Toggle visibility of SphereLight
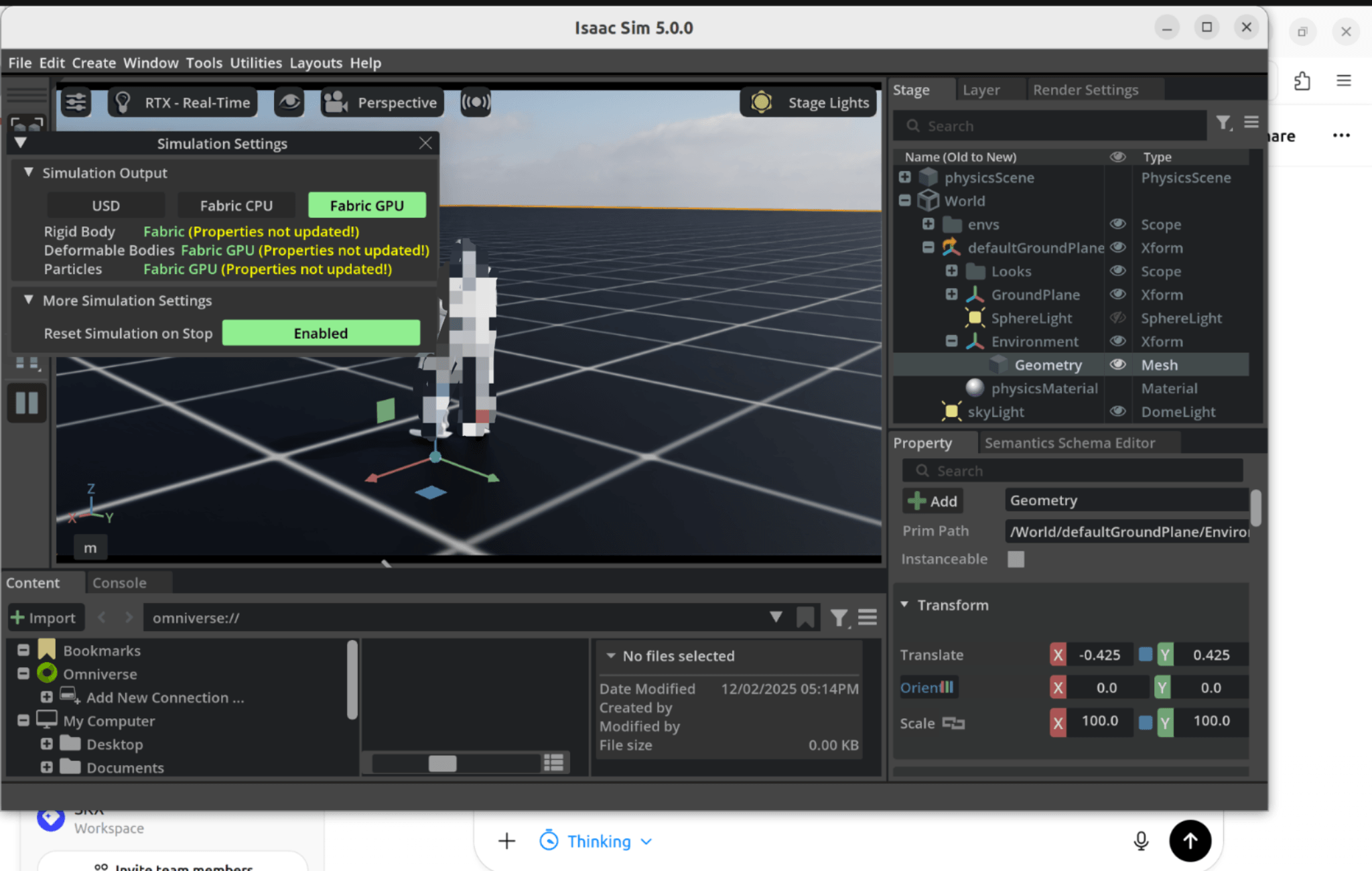This screenshot has width=1372, height=871. [x=1117, y=318]
